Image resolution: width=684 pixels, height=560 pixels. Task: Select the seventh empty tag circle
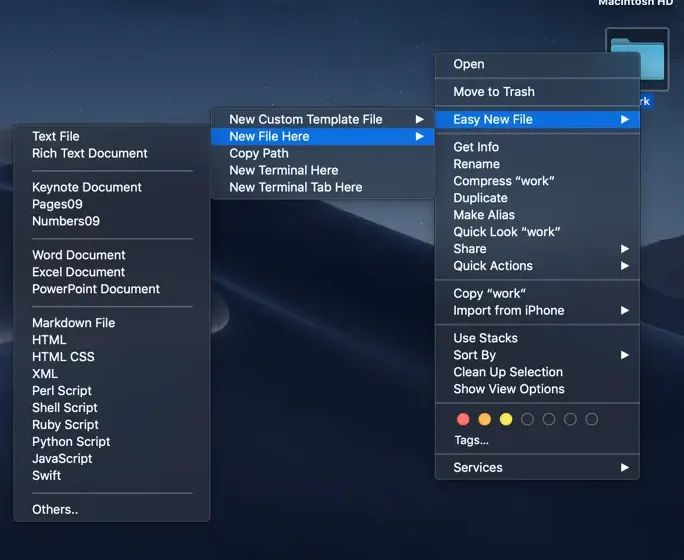(x=592, y=420)
